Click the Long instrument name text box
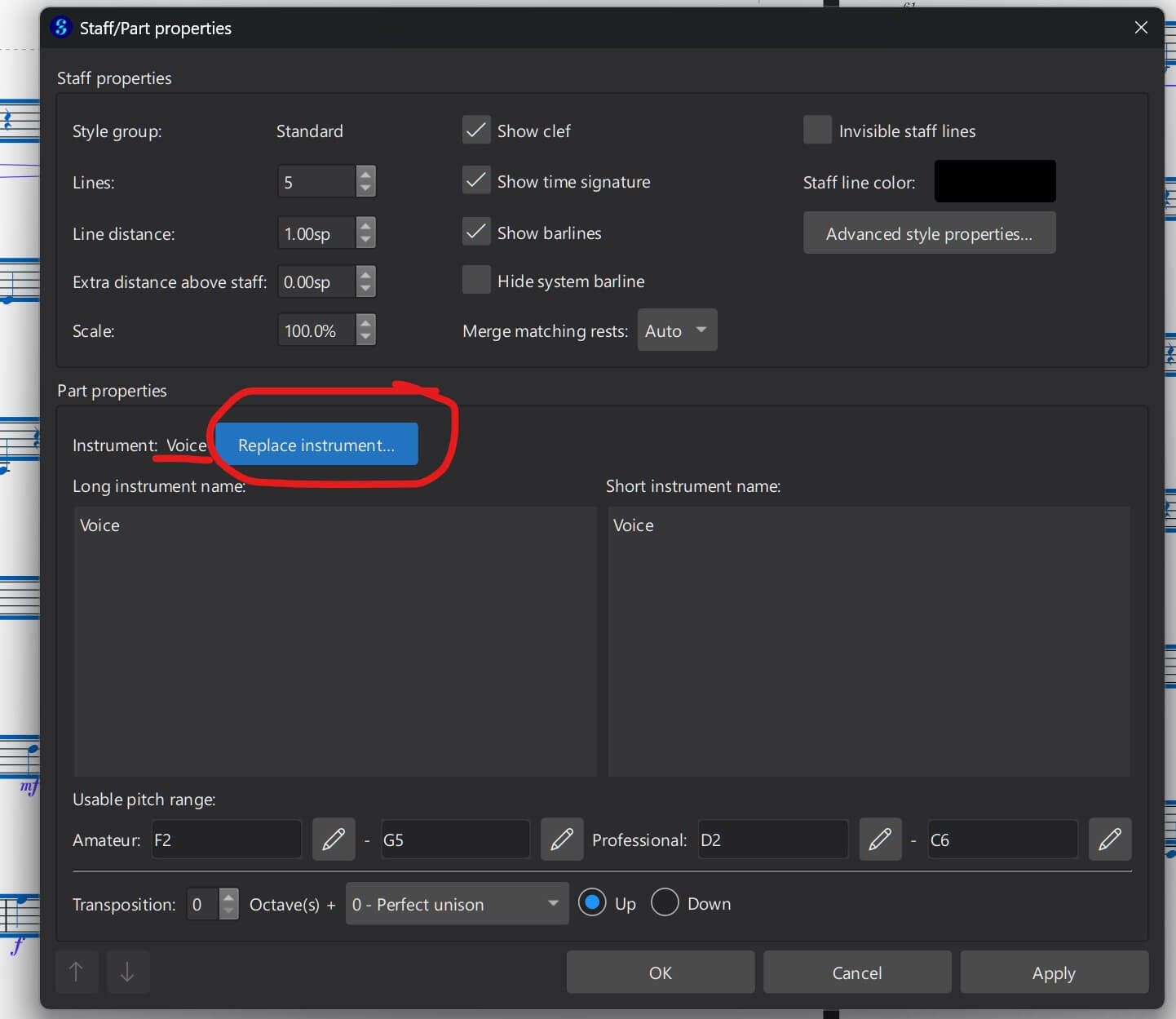 coord(334,640)
